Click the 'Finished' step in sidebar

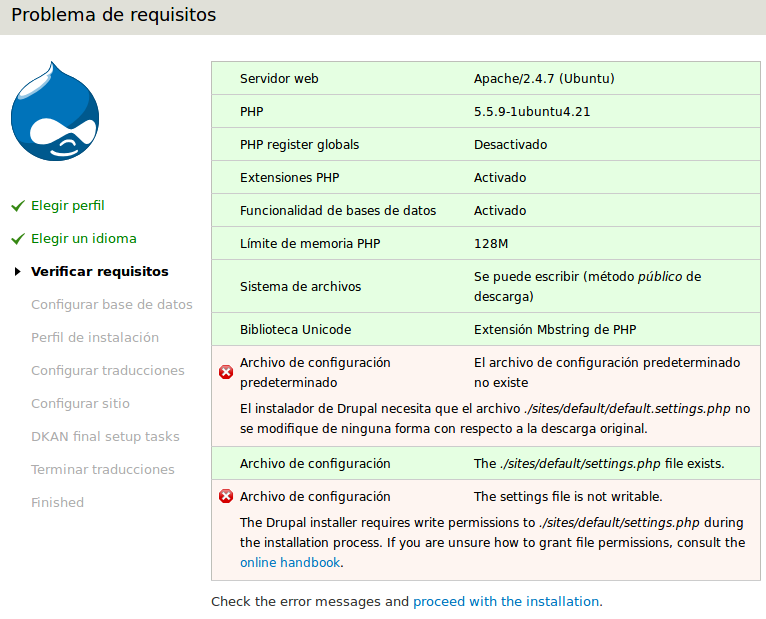pos(57,503)
